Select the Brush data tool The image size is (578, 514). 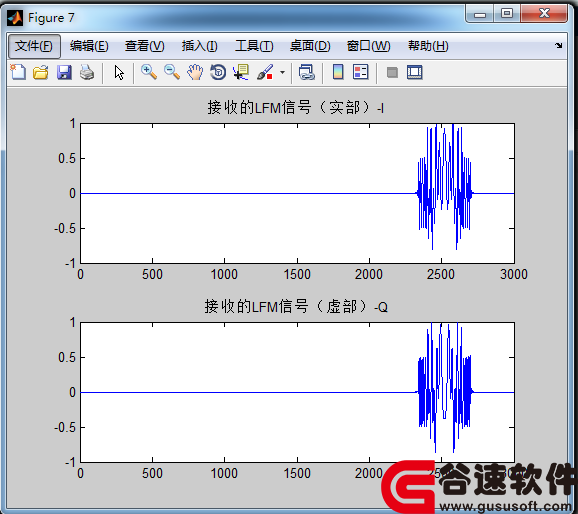point(265,72)
